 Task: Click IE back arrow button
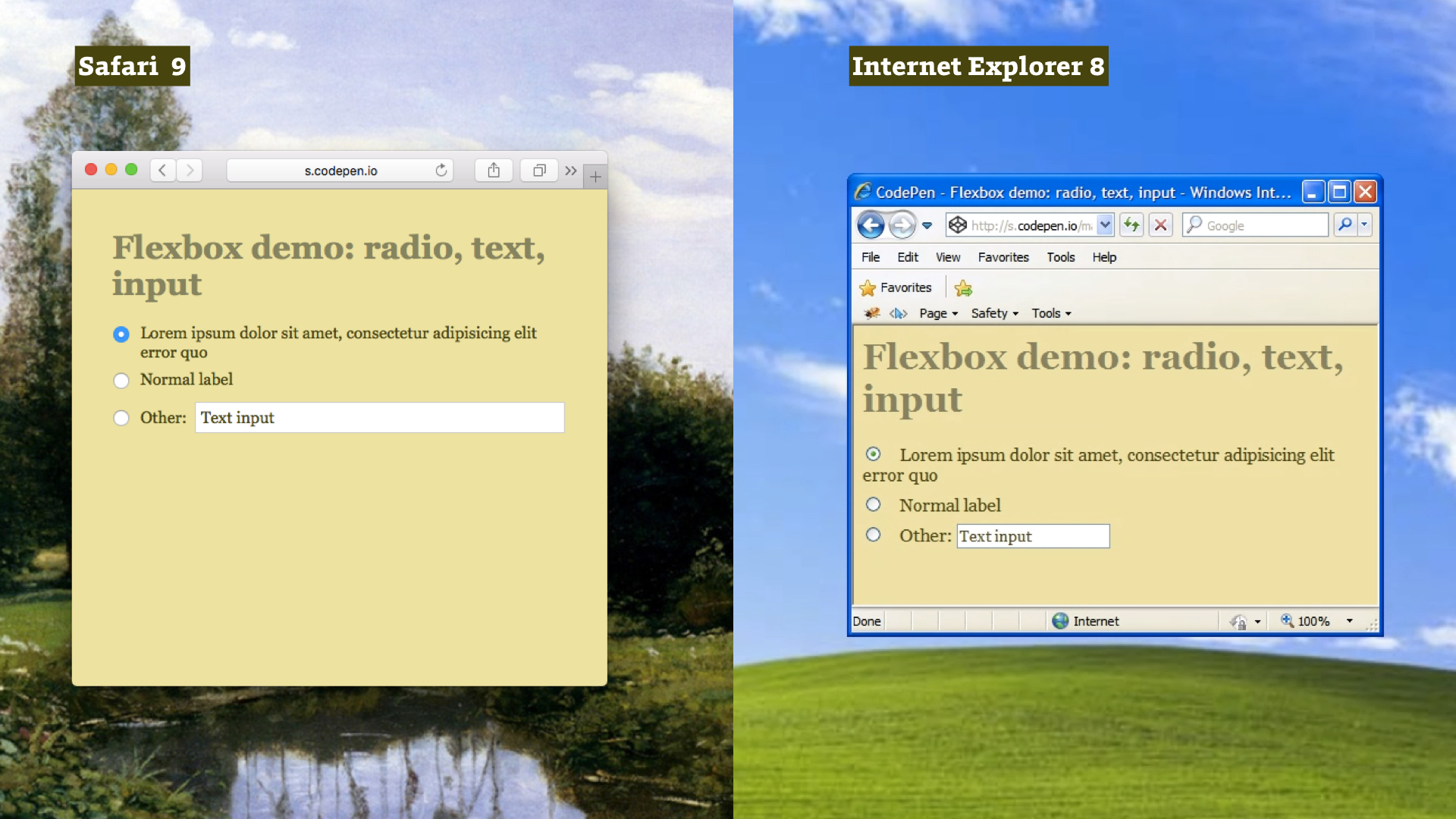871,224
